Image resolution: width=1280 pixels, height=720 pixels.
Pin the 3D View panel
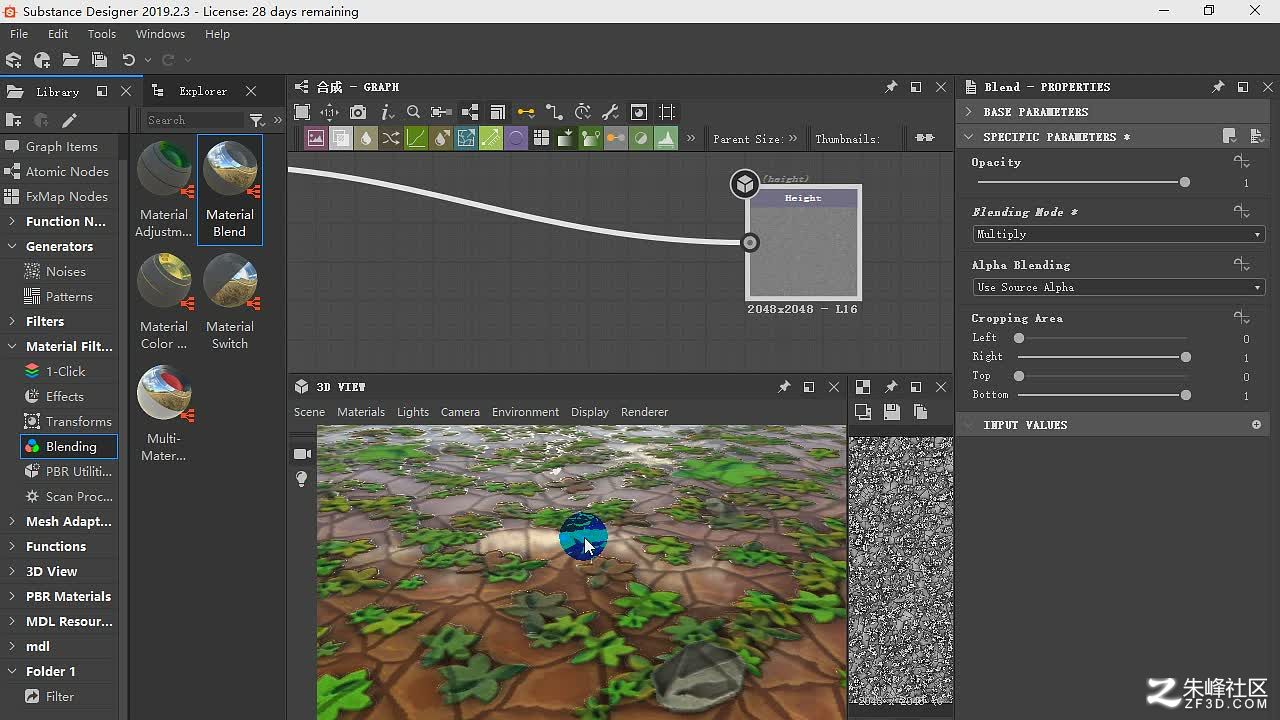[x=784, y=387]
